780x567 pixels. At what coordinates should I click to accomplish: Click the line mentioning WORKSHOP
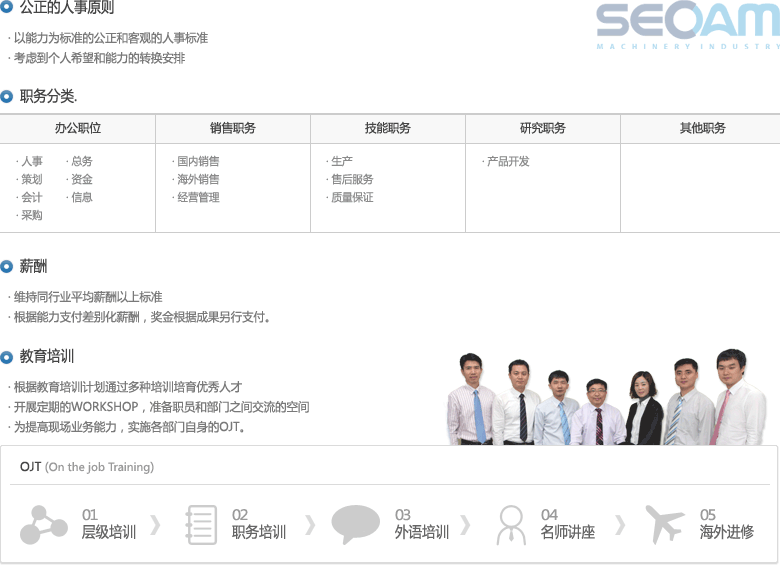pos(159,407)
